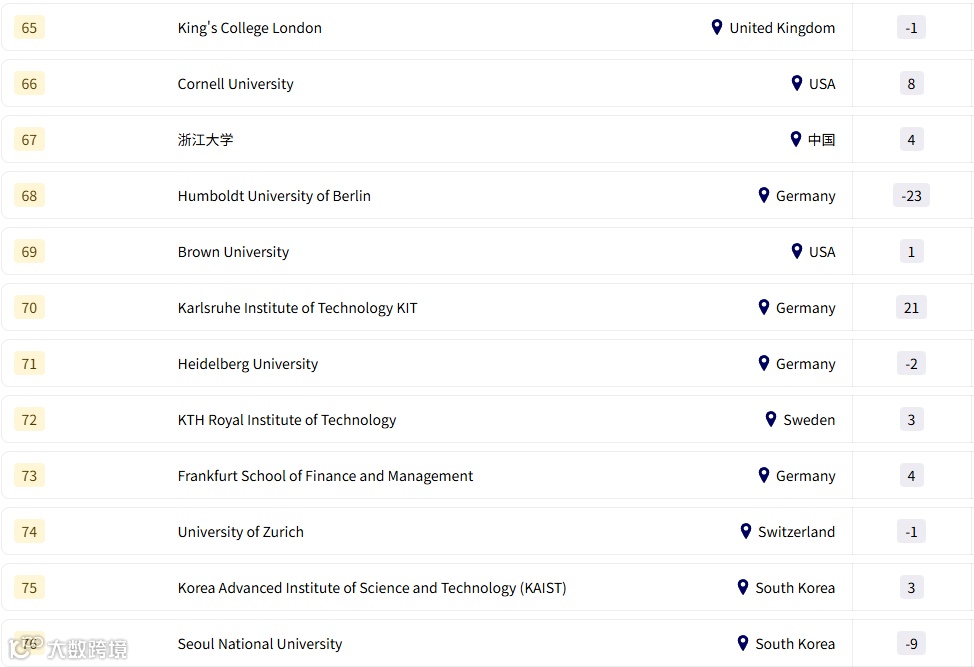The image size is (974, 667).
Task: Click the rank 70 badge
Action: click(29, 308)
